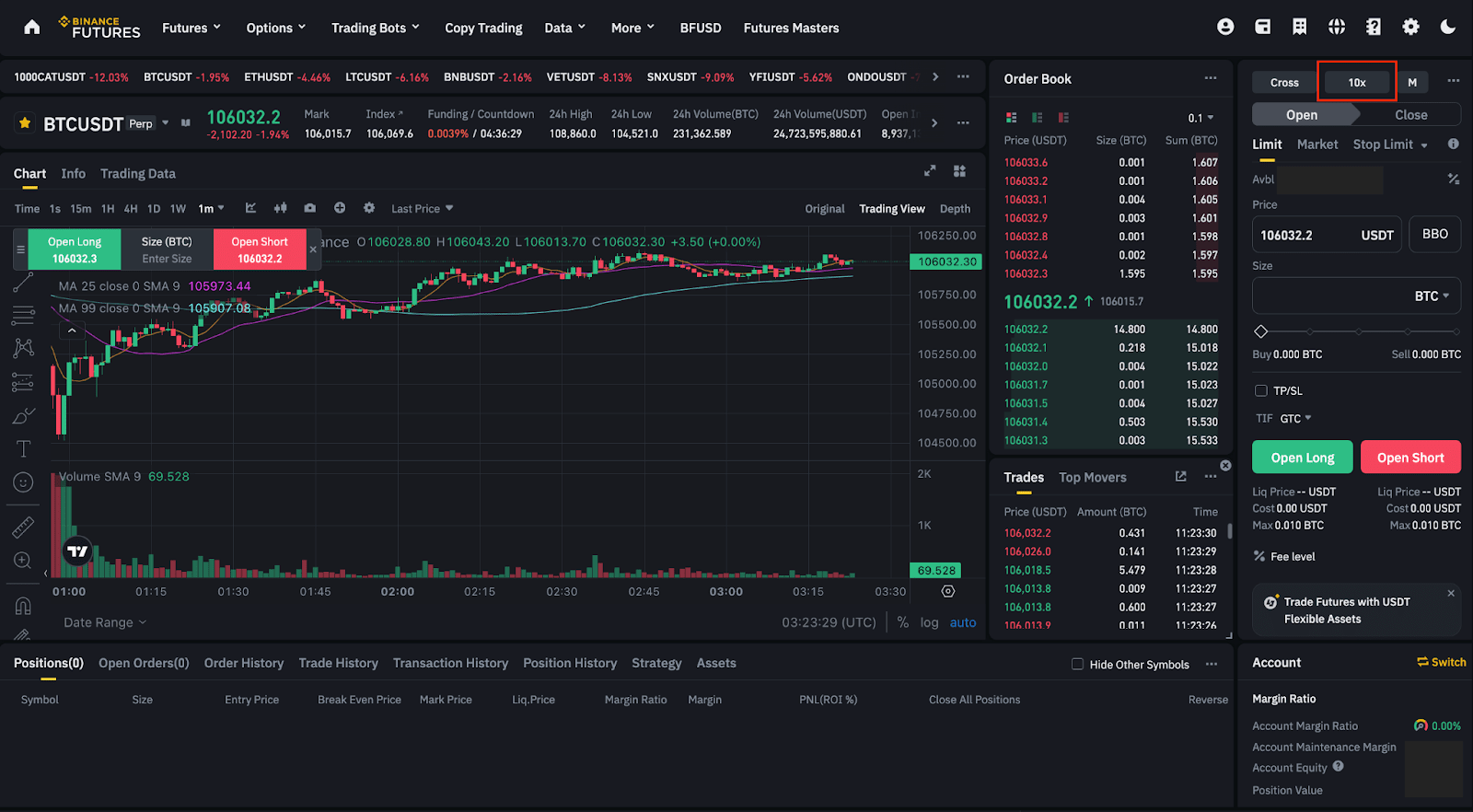Open the TIF GTC dropdown
1473x812 pixels.
point(1295,419)
